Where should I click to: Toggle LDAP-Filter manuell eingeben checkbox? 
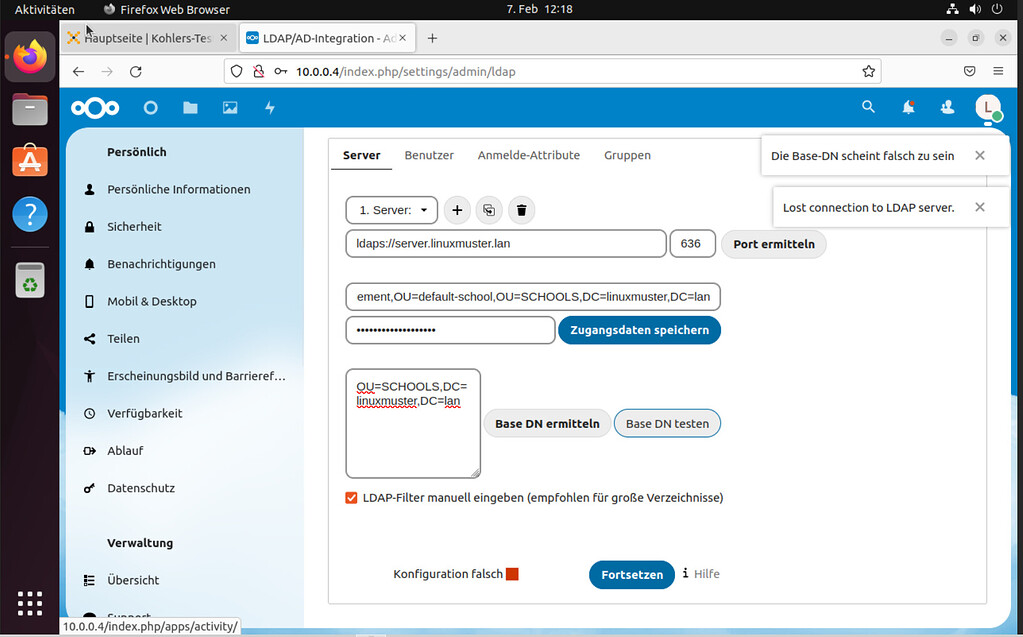[351, 497]
